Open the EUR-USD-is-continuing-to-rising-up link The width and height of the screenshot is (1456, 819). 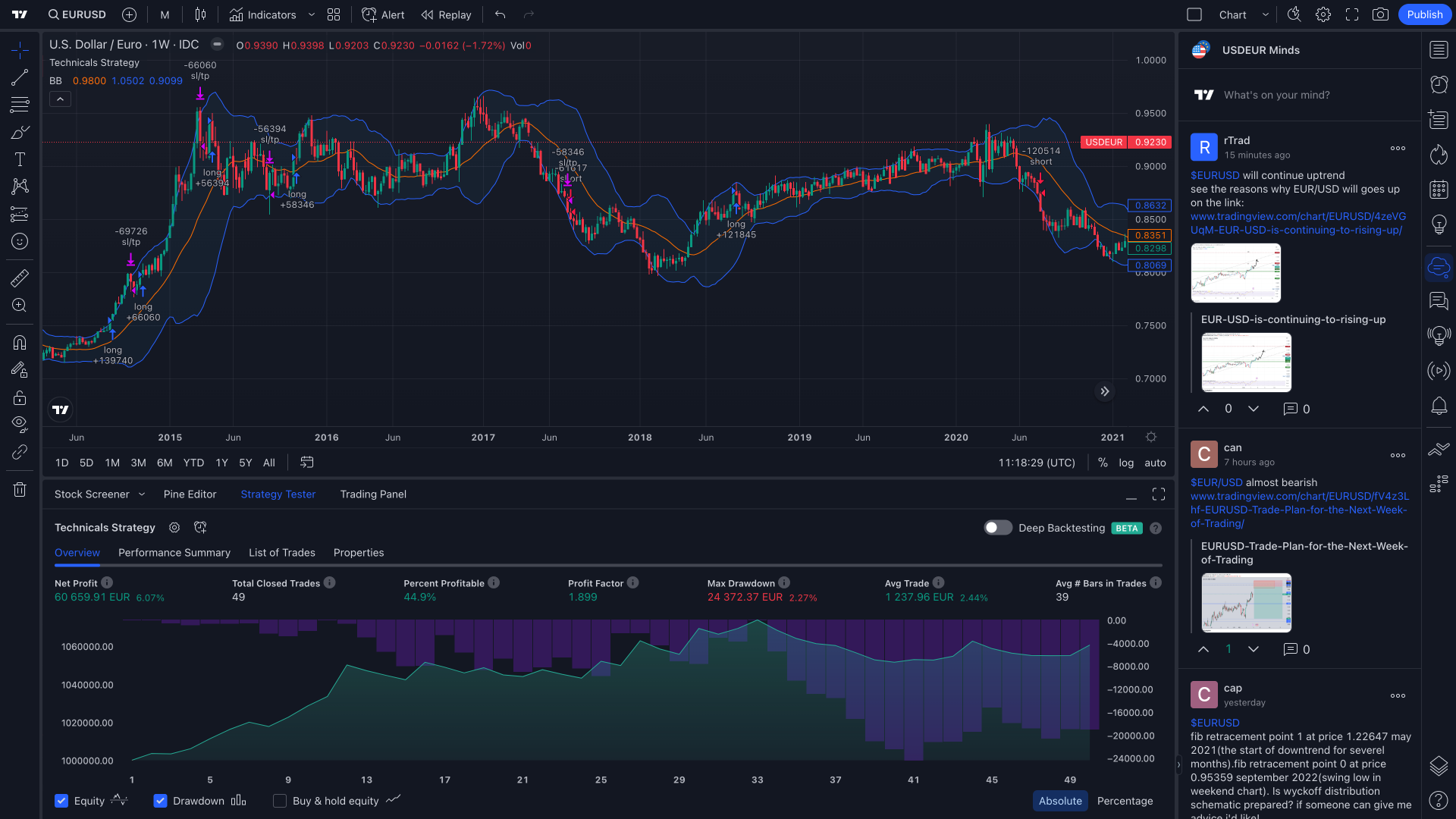pyautogui.click(x=1293, y=319)
